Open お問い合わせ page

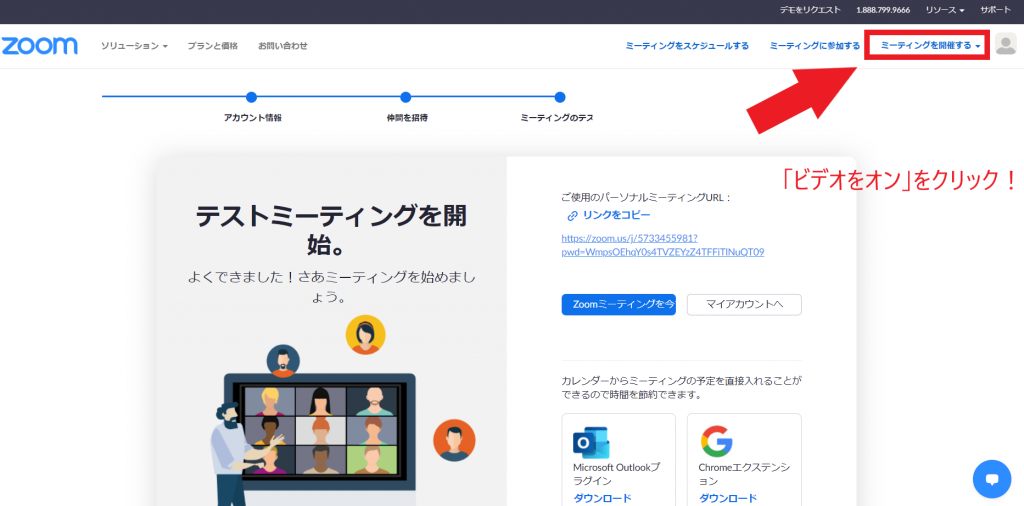tap(282, 46)
